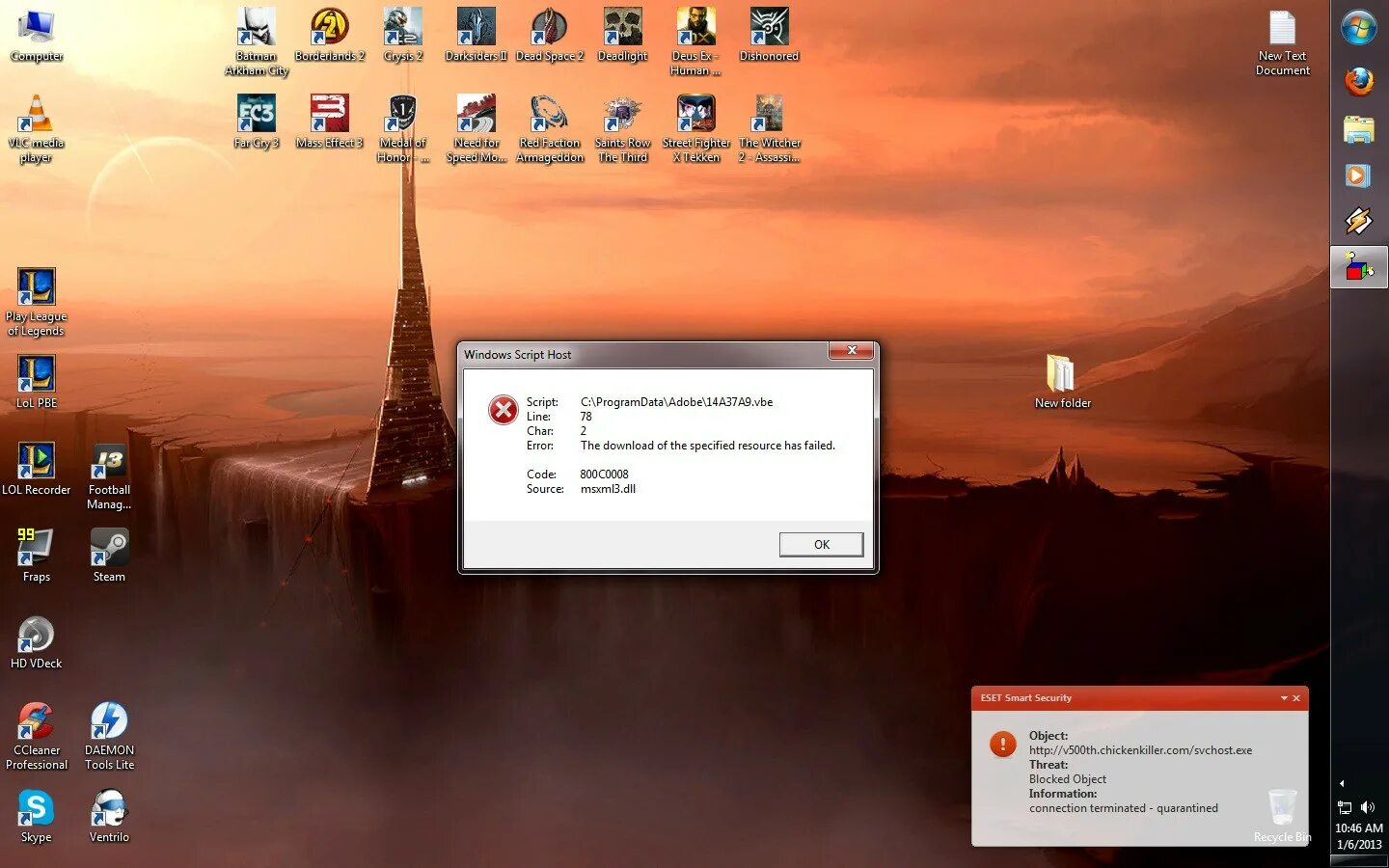1389x868 pixels.
Task: Select the Need for Speed shortcut
Action: 476,129
